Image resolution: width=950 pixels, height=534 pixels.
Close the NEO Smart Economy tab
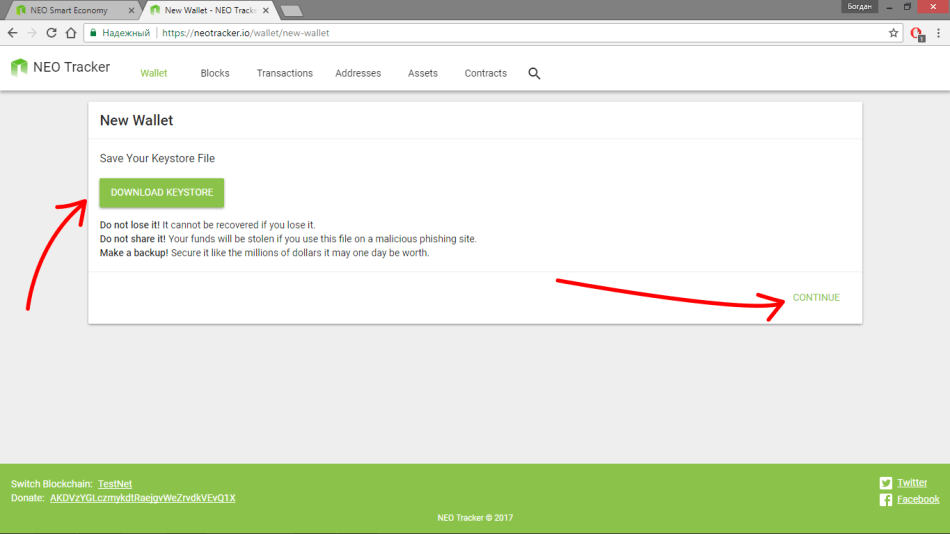pos(131,10)
